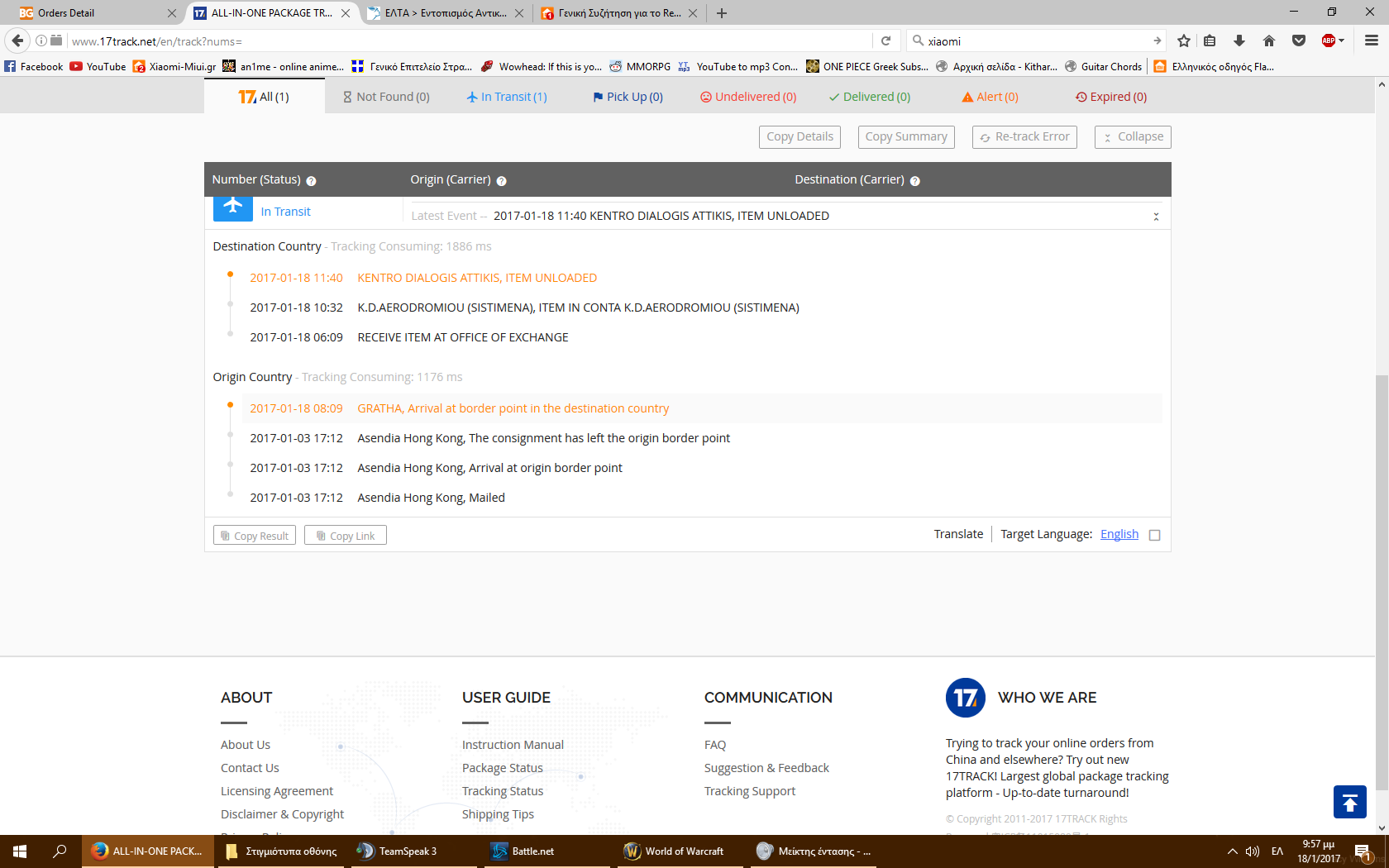Click the Firefox reload page icon
Viewport: 1389px width, 868px height.
click(885, 41)
